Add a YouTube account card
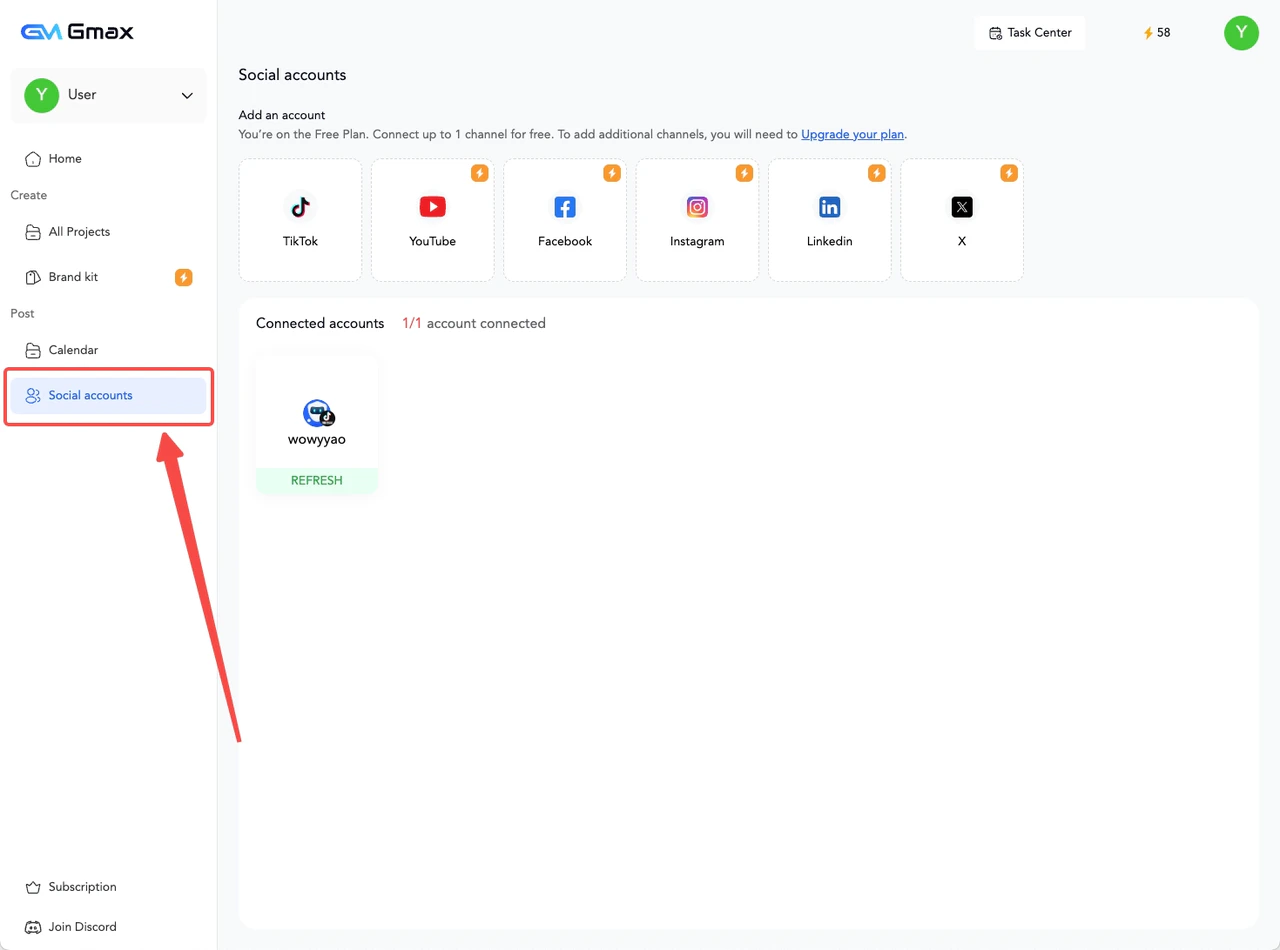 [433, 220]
